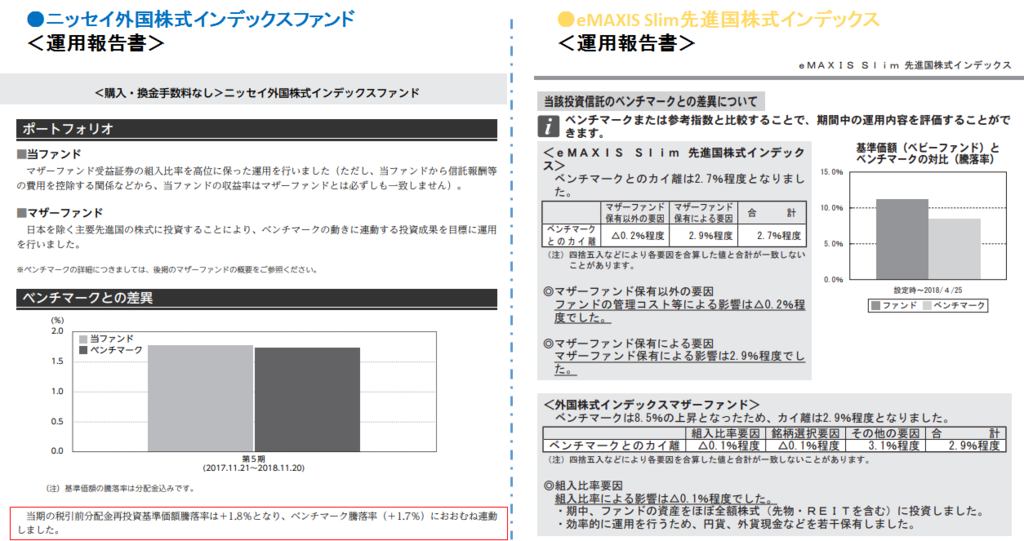1024x541 pixels.
Task: Click the 銘柄選択要因 column header in lower table
Action: (805, 433)
